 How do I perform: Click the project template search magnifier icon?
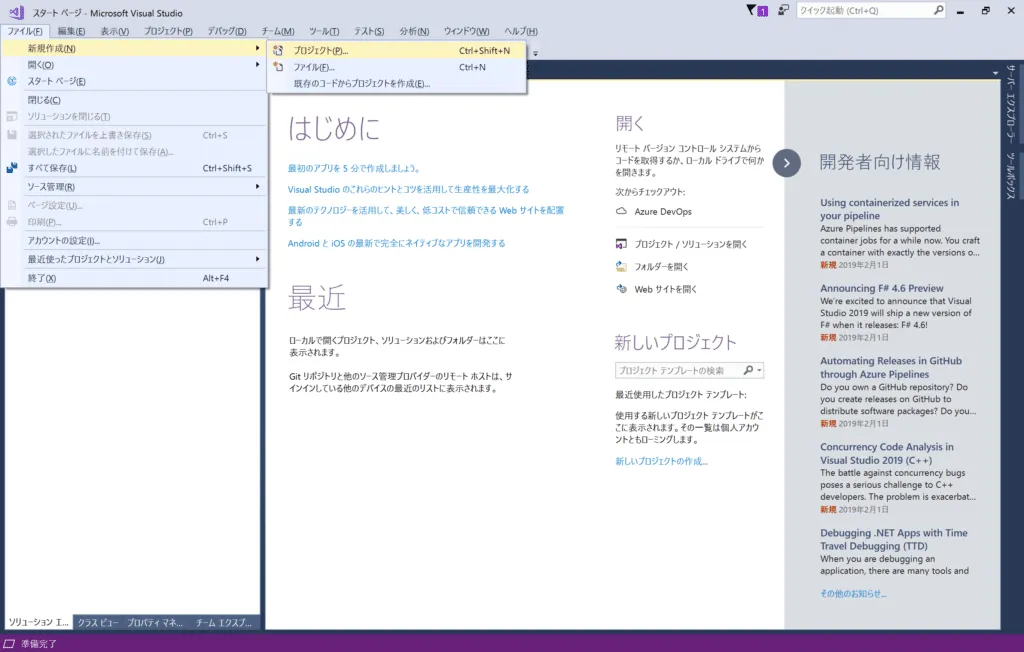(x=748, y=370)
